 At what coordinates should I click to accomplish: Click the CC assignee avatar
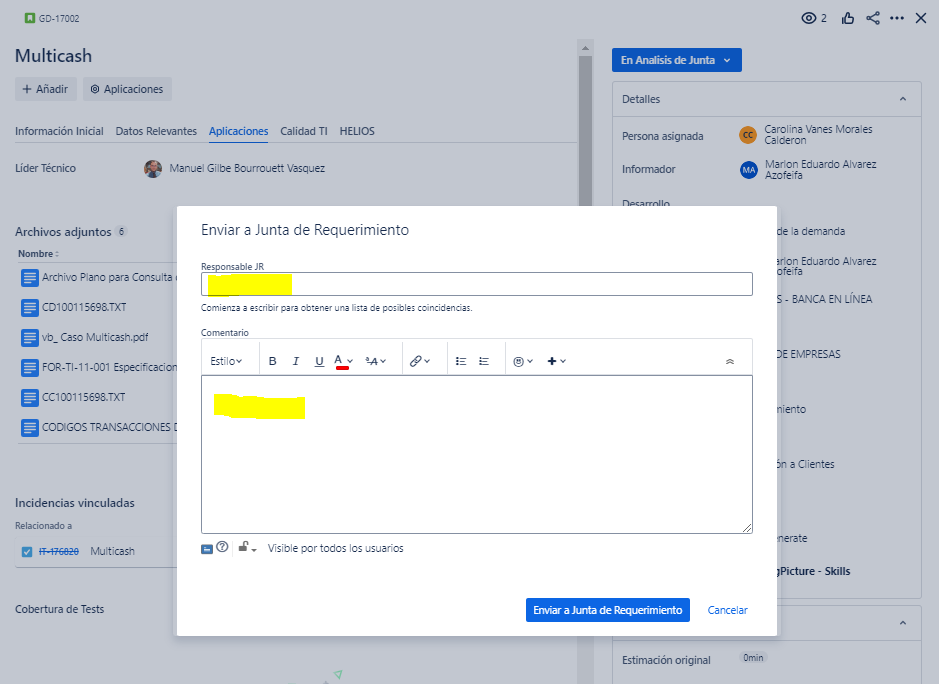point(748,135)
